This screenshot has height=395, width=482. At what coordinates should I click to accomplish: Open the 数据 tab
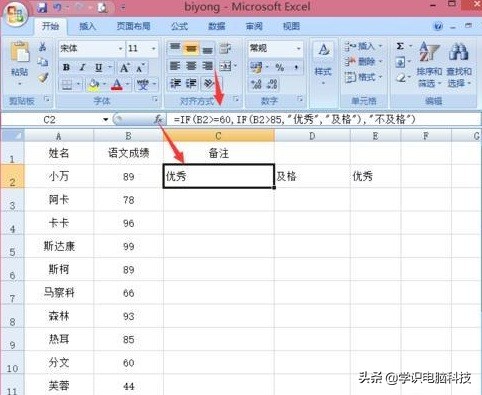[x=217, y=26]
